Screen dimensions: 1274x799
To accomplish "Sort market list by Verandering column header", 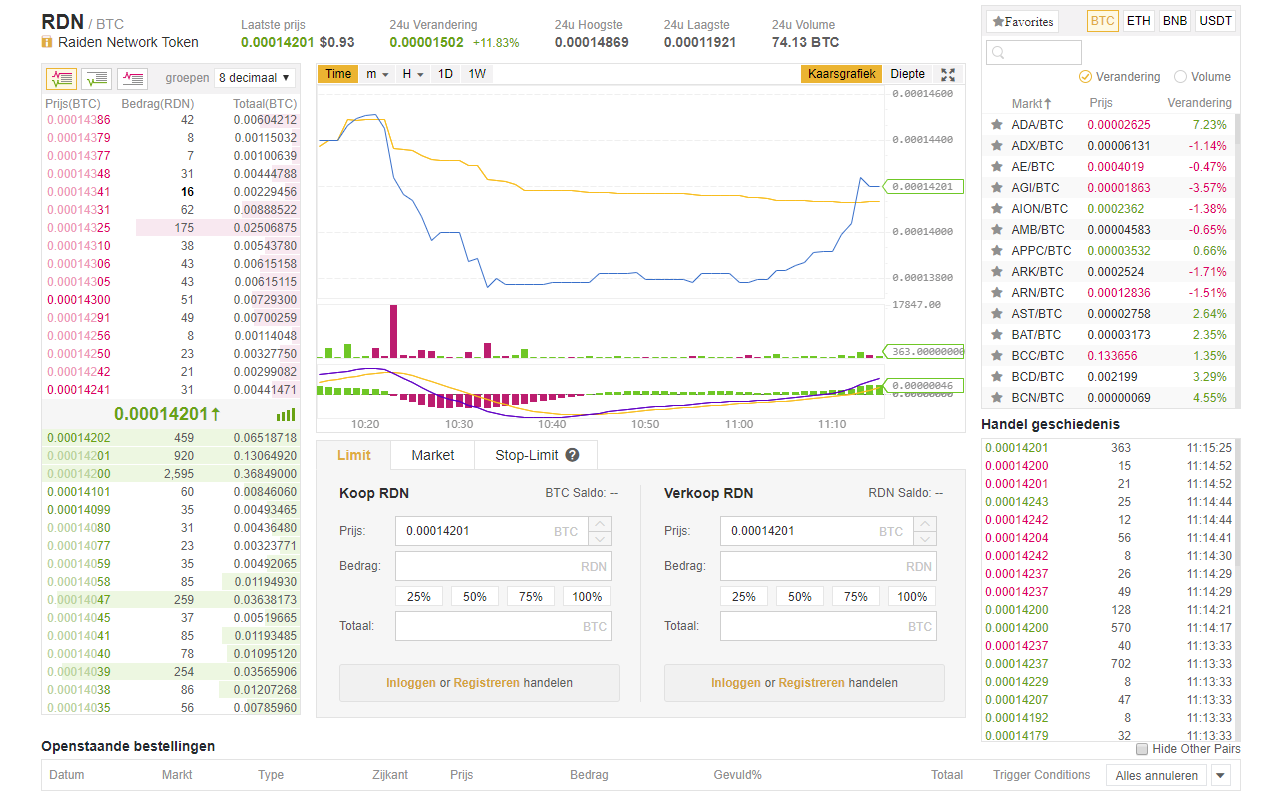I will pos(1199,103).
